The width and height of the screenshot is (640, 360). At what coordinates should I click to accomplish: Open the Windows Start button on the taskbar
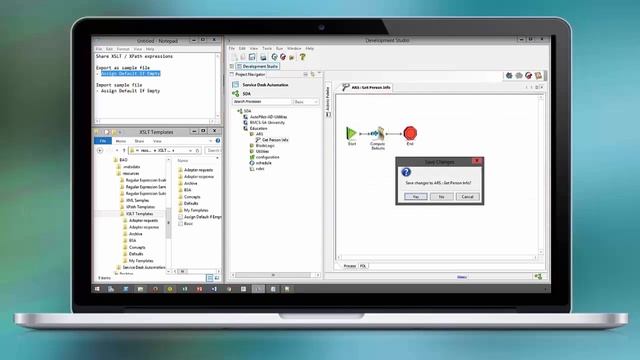[x=97, y=289]
